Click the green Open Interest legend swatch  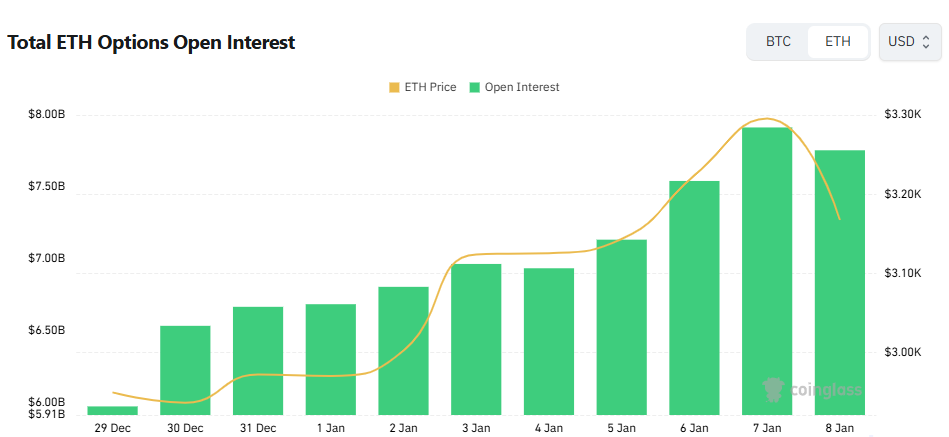475,87
